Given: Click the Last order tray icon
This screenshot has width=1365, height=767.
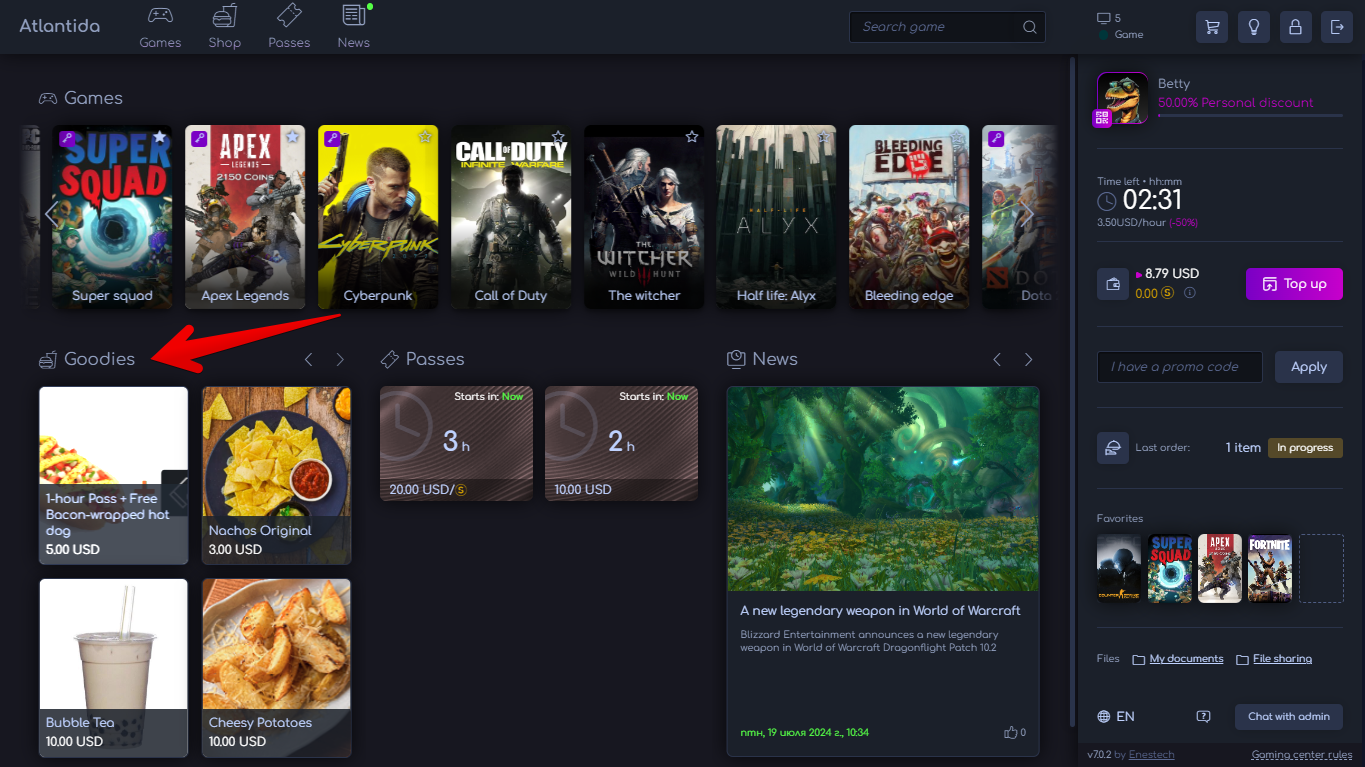Looking at the screenshot, I should [1112, 448].
